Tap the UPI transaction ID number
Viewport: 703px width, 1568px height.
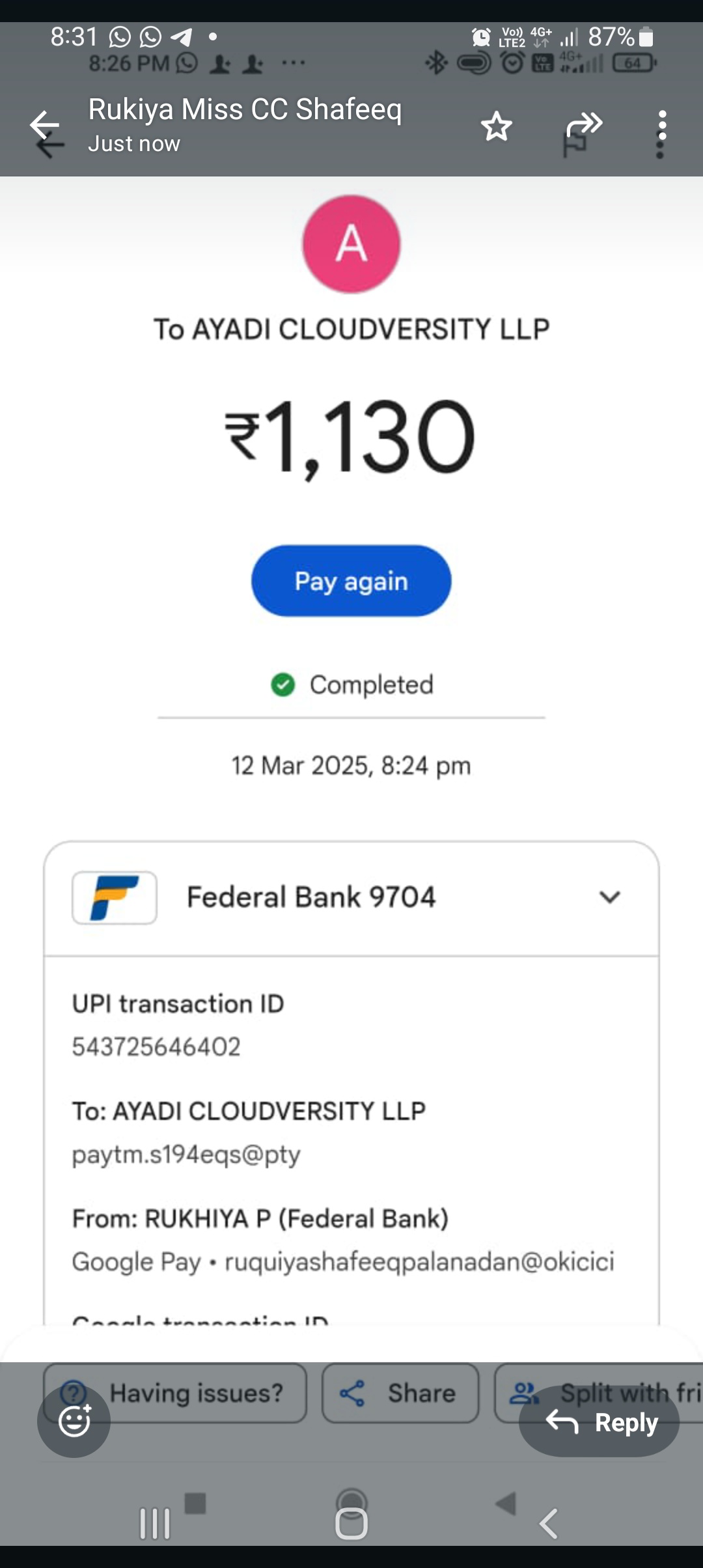[156, 1046]
